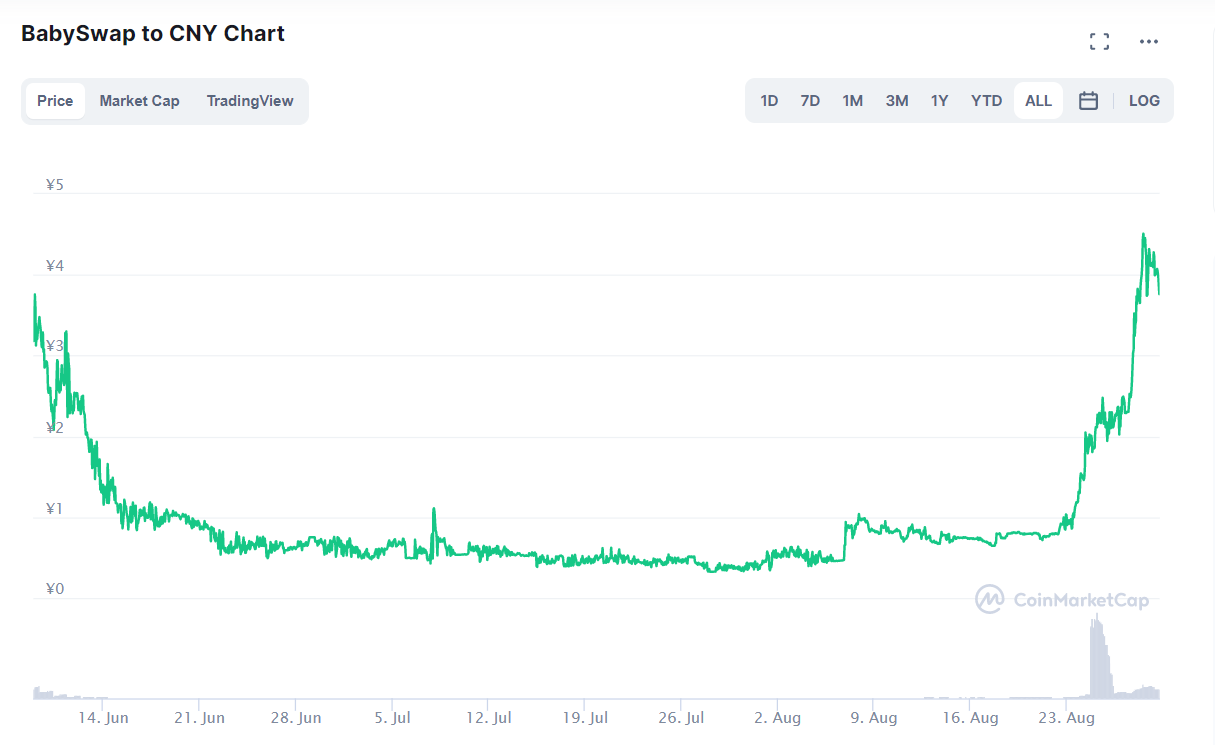Toggle LOG scale on the chart

point(1144,101)
